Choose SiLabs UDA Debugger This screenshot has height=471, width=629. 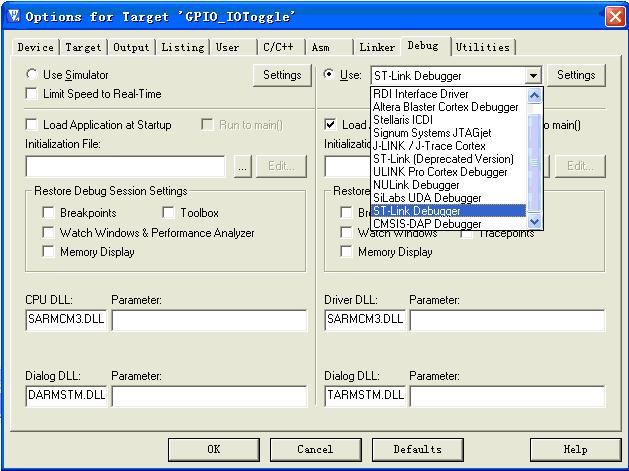point(448,198)
